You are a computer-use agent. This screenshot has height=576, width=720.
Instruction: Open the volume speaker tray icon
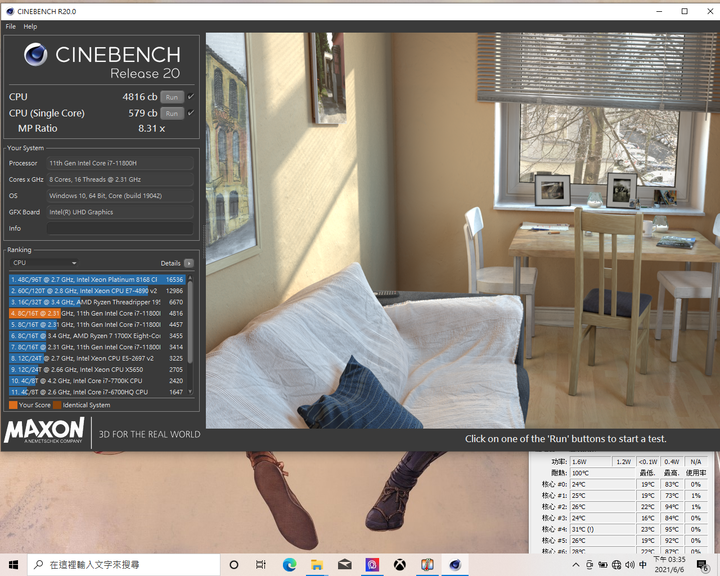click(x=630, y=565)
